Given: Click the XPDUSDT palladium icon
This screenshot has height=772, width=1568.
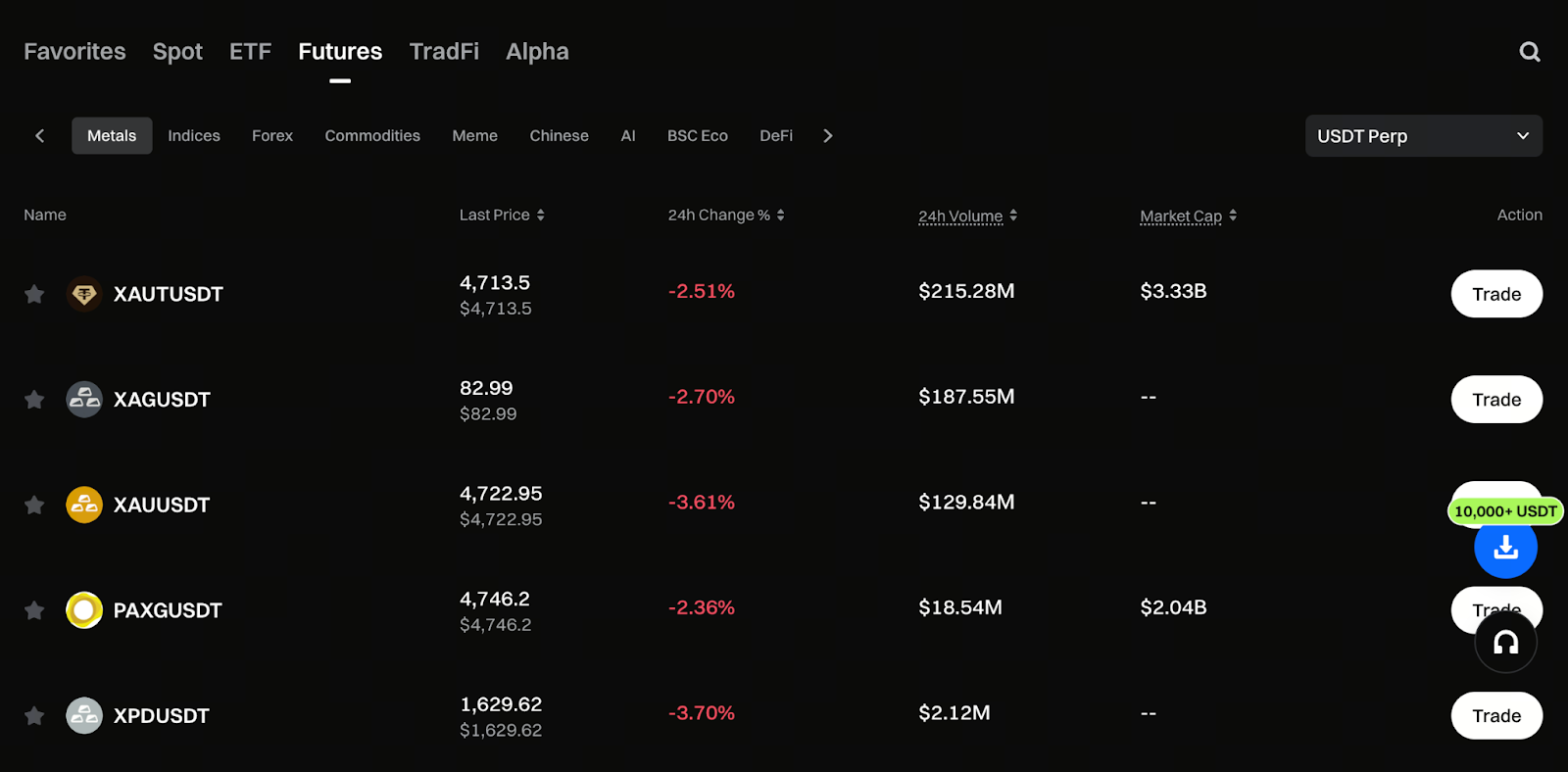Looking at the screenshot, I should 84,716.
